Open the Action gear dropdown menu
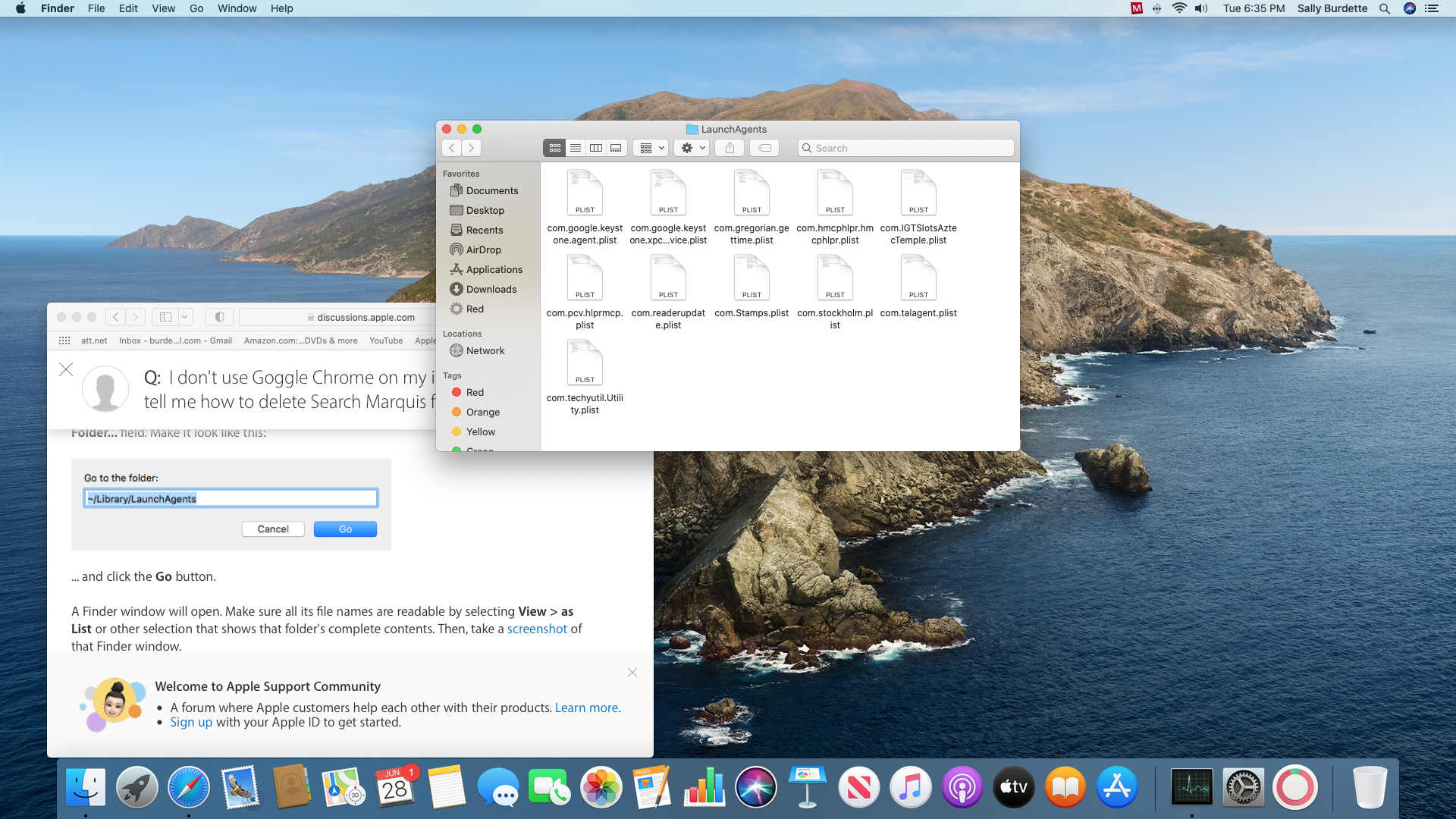The image size is (1456, 819). [x=692, y=148]
